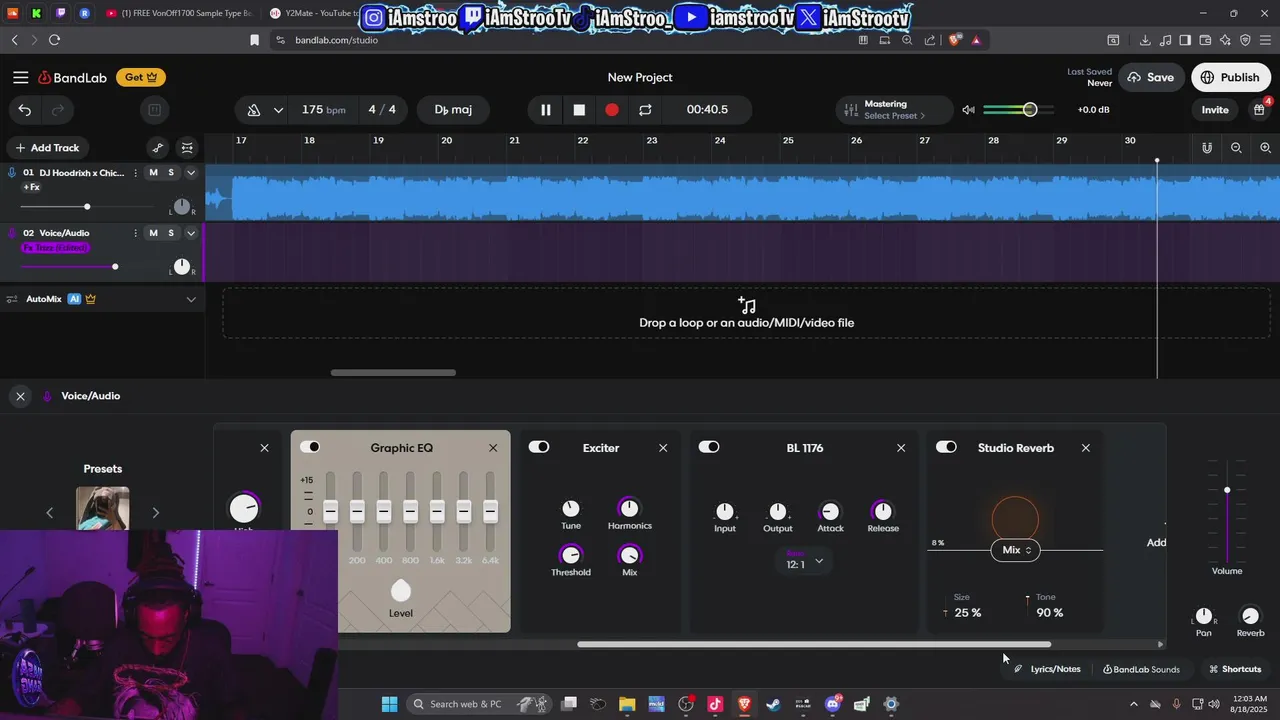Toggle Studio Reverb power switch
Viewport: 1280px width, 720px height.
[x=946, y=447]
